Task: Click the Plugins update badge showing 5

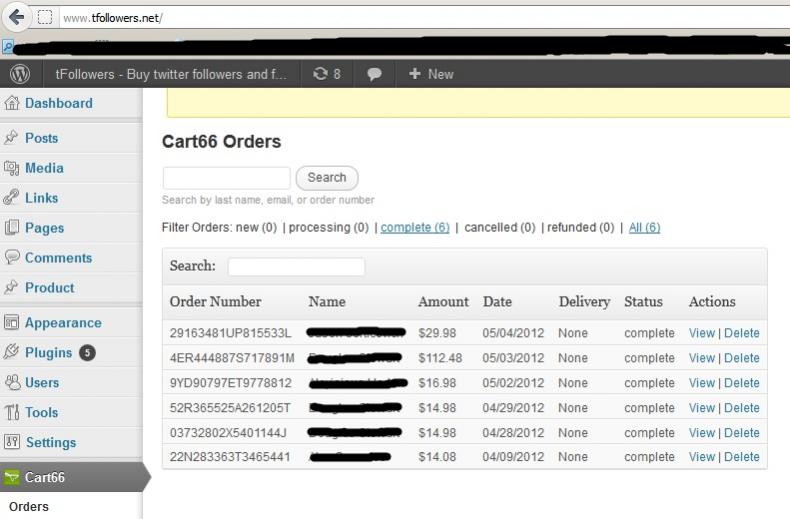Action: tap(87, 353)
